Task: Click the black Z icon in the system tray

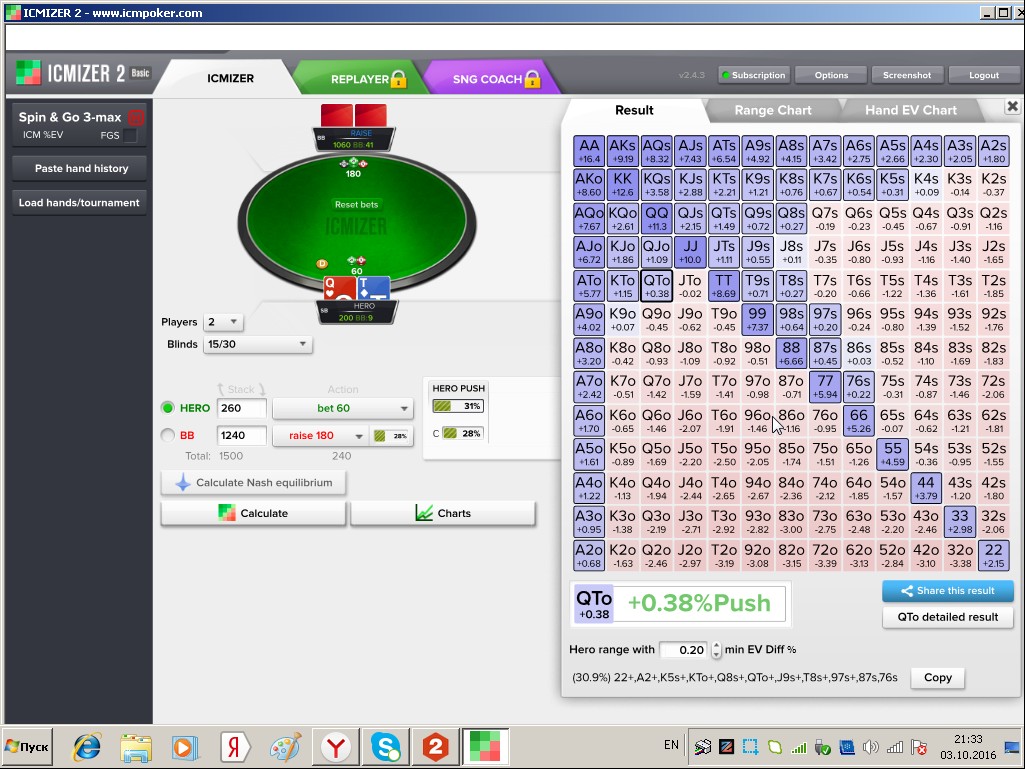Action: point(726,747)
